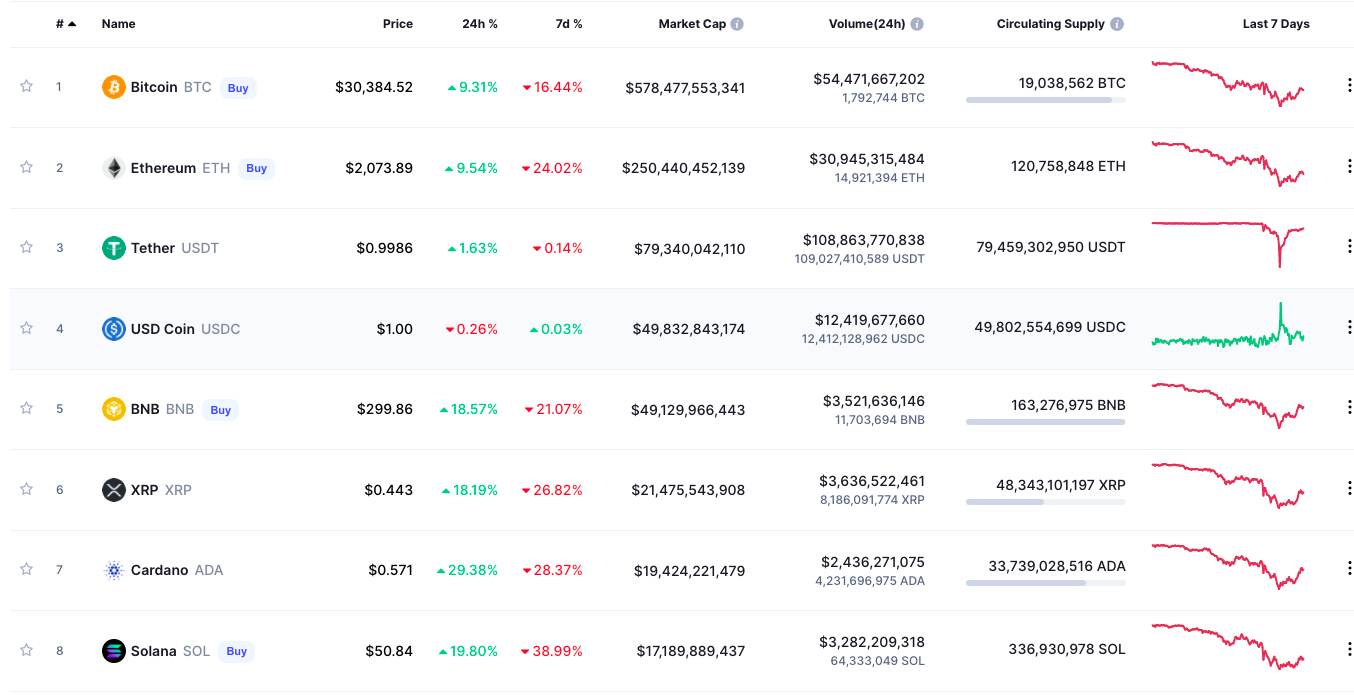The height and width of the screenshot is (697, 1354).
Task: Open the Tether logo icon
Action: pos(114,248)
